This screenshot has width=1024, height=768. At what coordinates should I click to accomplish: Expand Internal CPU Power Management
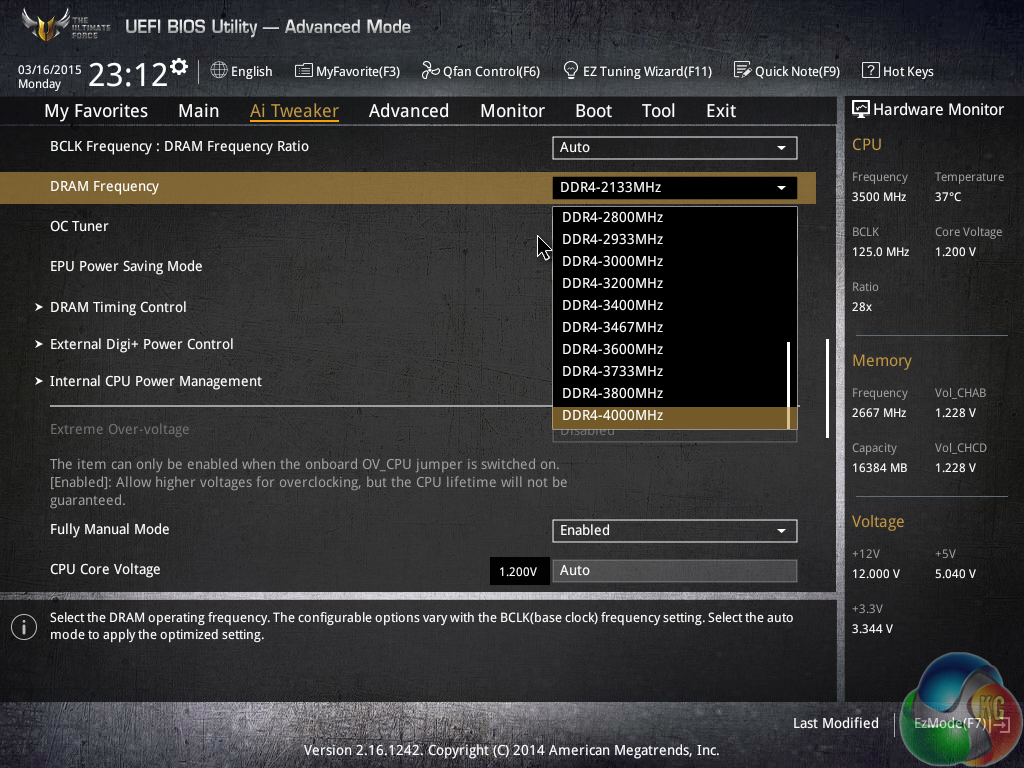point(156,381)
